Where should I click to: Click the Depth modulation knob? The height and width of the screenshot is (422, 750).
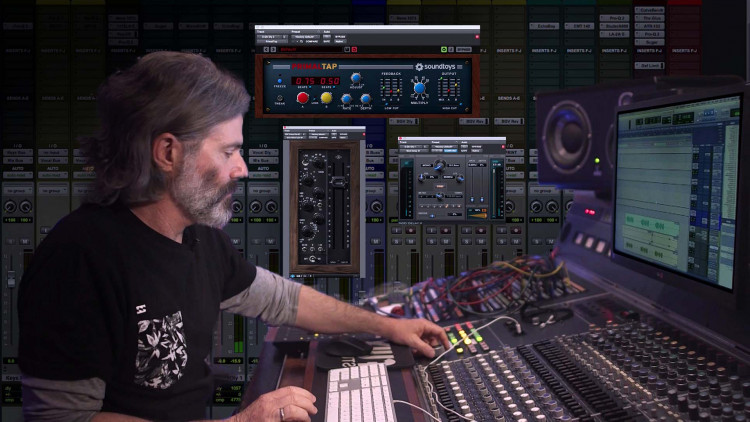coord(365,99)
